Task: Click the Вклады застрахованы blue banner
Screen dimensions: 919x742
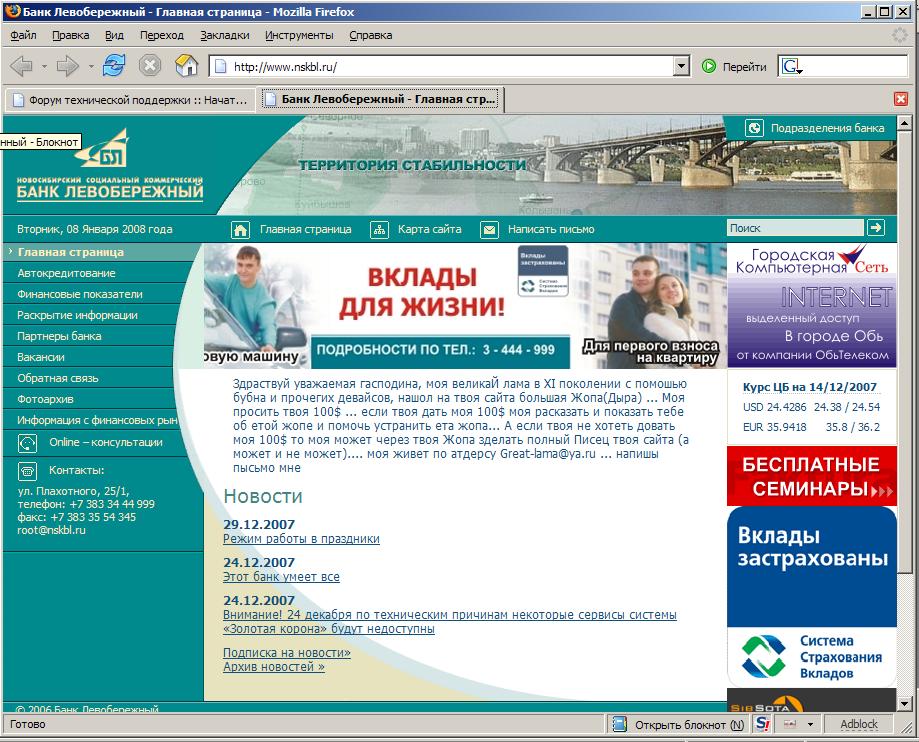Action: tap(812, 567)
